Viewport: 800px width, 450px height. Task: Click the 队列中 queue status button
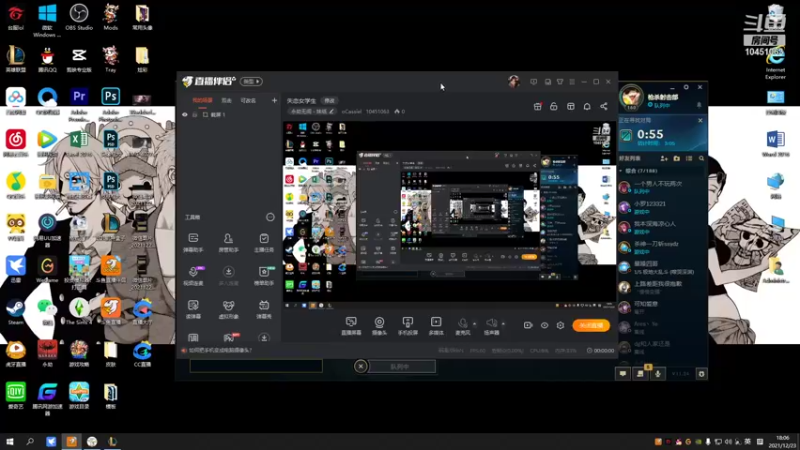[x=402, y=366]
